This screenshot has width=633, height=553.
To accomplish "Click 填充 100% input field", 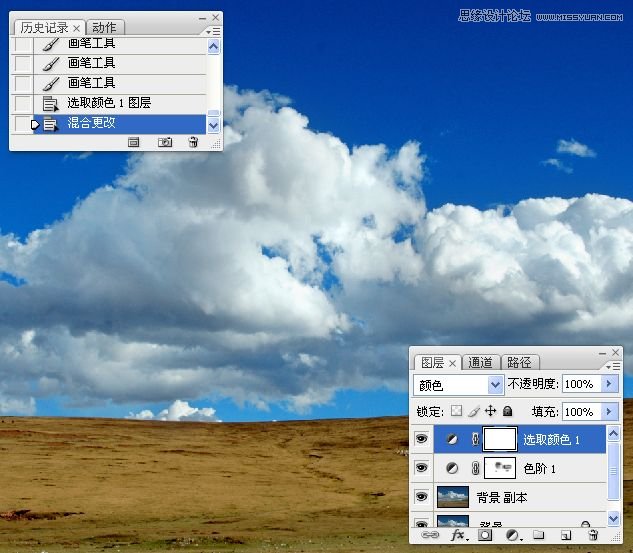I will (x=581, y=412).
